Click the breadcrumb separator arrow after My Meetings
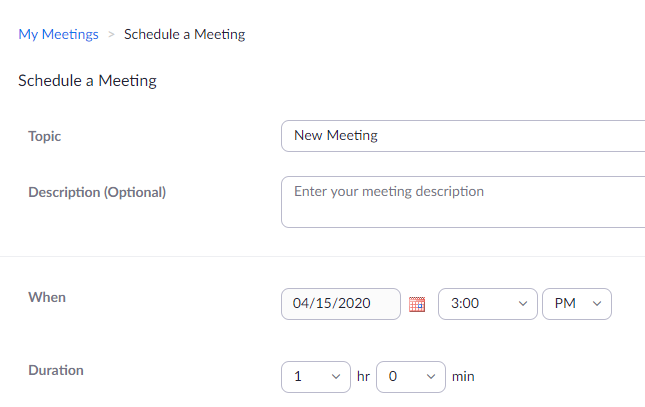The image size is (645, 407). point(111,35)
